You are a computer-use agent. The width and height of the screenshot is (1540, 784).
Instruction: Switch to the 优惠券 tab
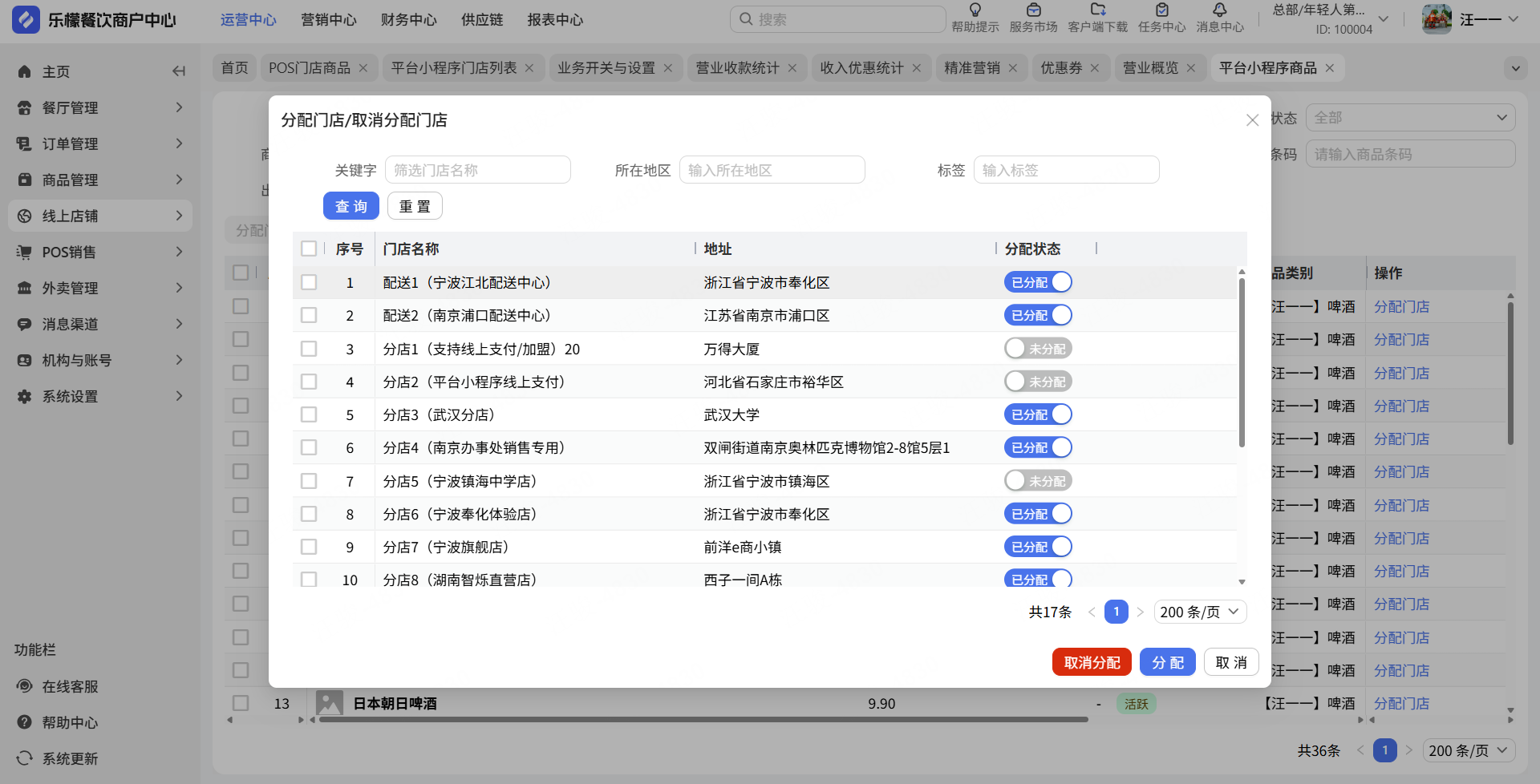pos(1061,68)
